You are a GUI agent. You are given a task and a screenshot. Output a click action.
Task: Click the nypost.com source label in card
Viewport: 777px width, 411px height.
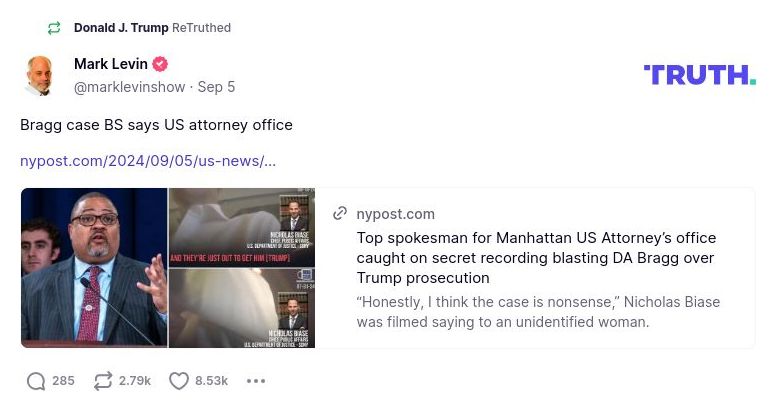[395, 214]
